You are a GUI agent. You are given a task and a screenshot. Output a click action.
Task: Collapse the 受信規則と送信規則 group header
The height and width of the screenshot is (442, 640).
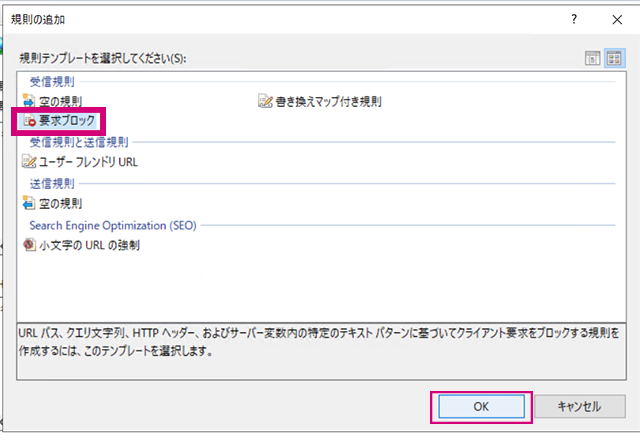click(x=79, y=143)
